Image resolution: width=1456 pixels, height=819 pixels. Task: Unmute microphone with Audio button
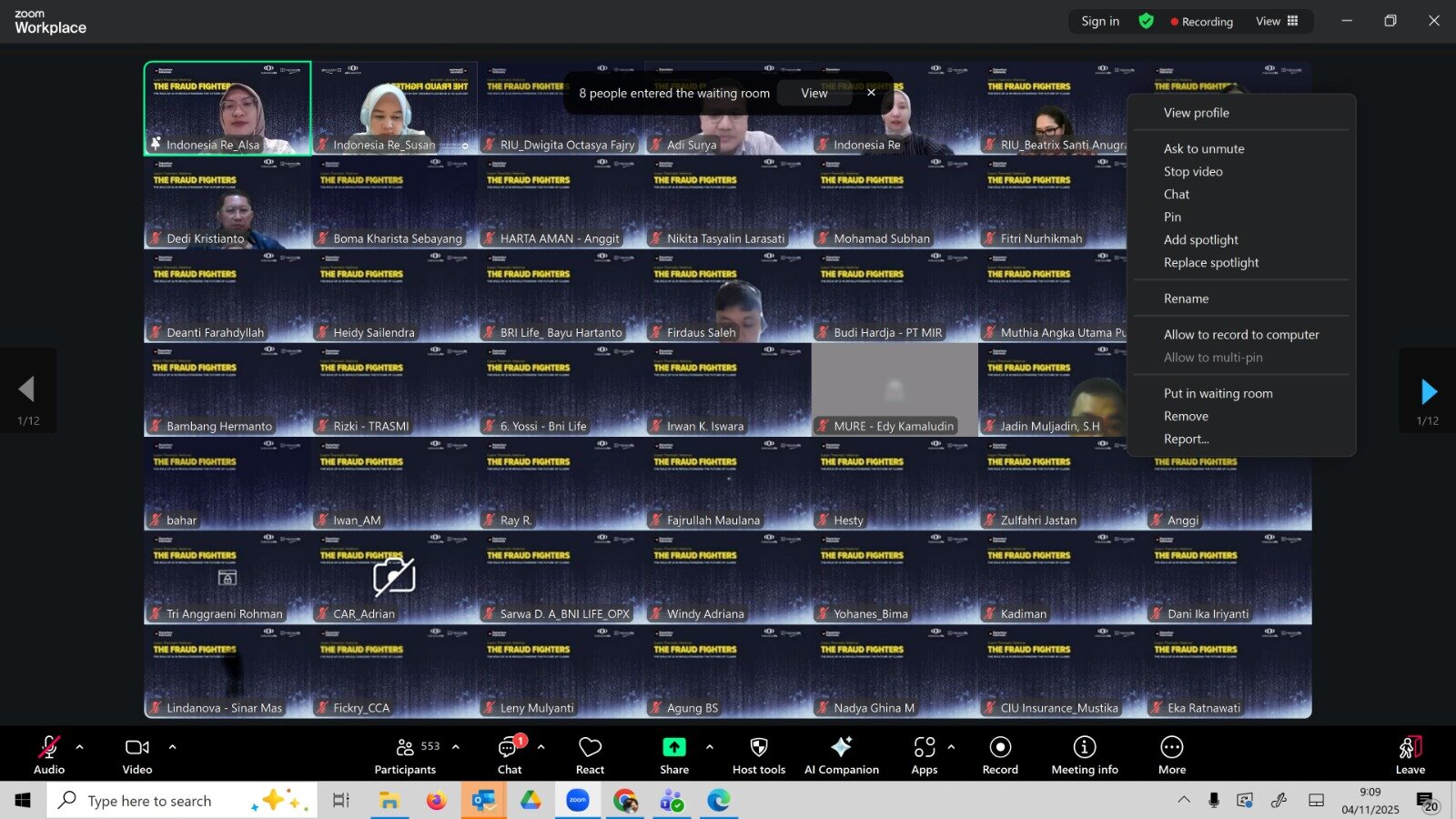pos(49,748)
